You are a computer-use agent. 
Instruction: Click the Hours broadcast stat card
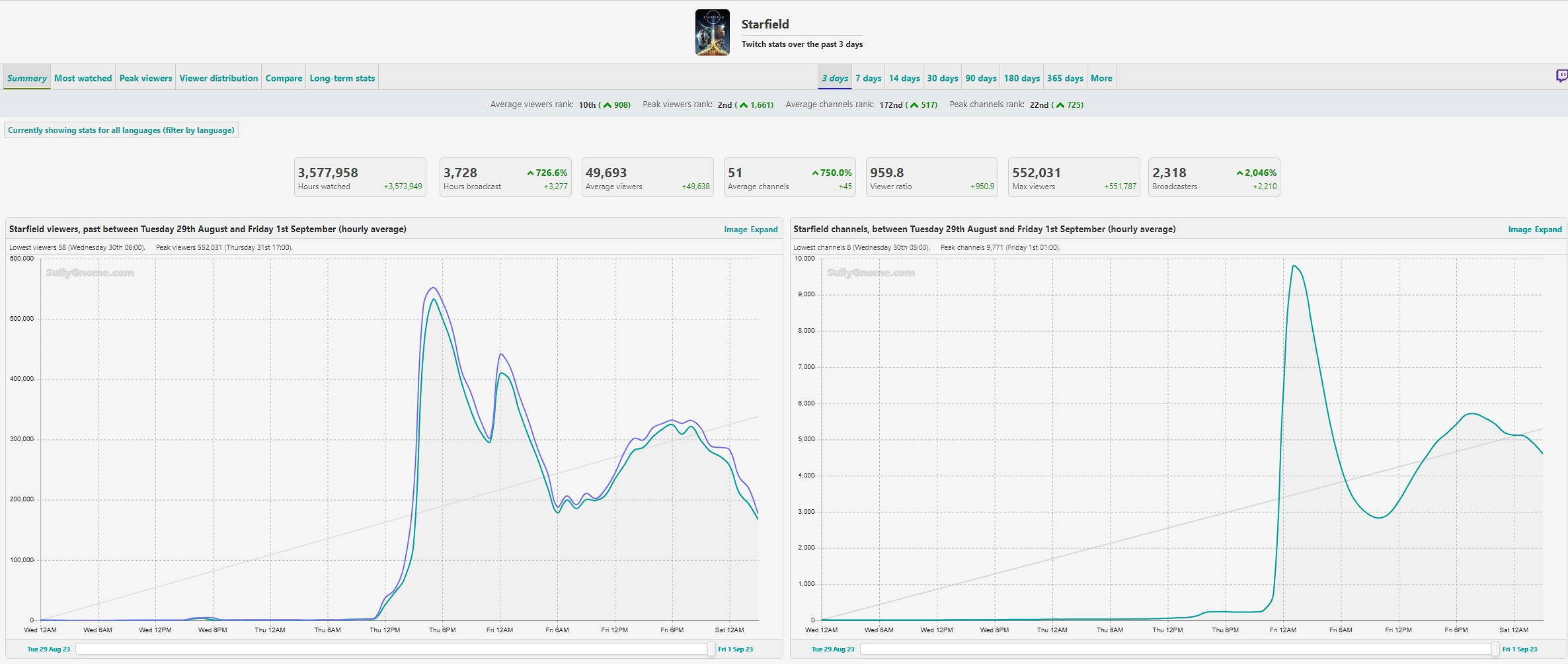coord(506,177)
